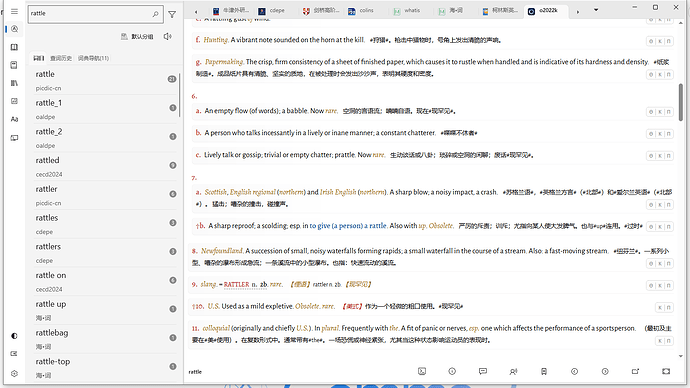Click the word 'Papermaking' in sense g
The width and height of the screenshot is (690, 388).
tap(224, 62)
